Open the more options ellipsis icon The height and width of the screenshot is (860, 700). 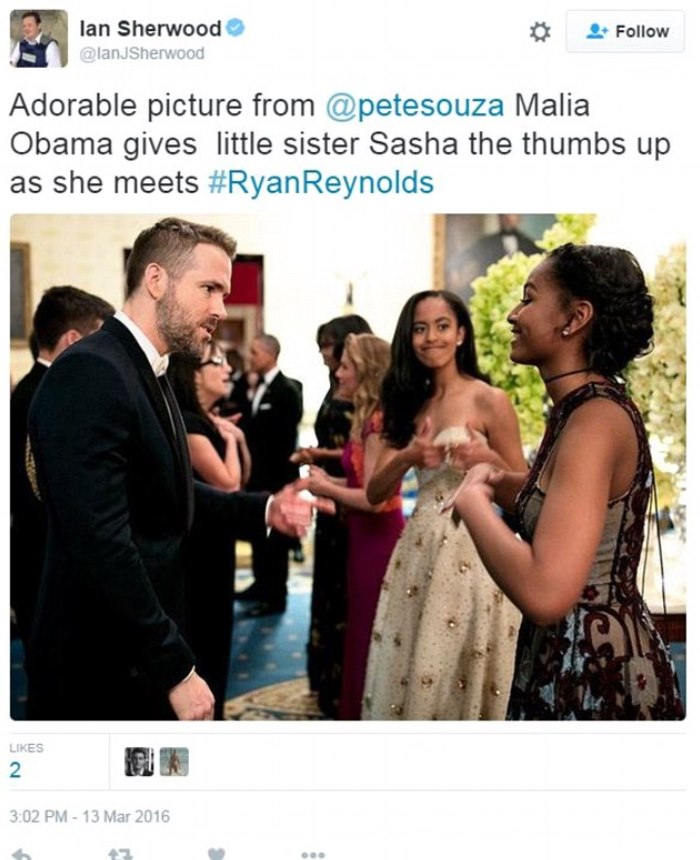(313, 855)
